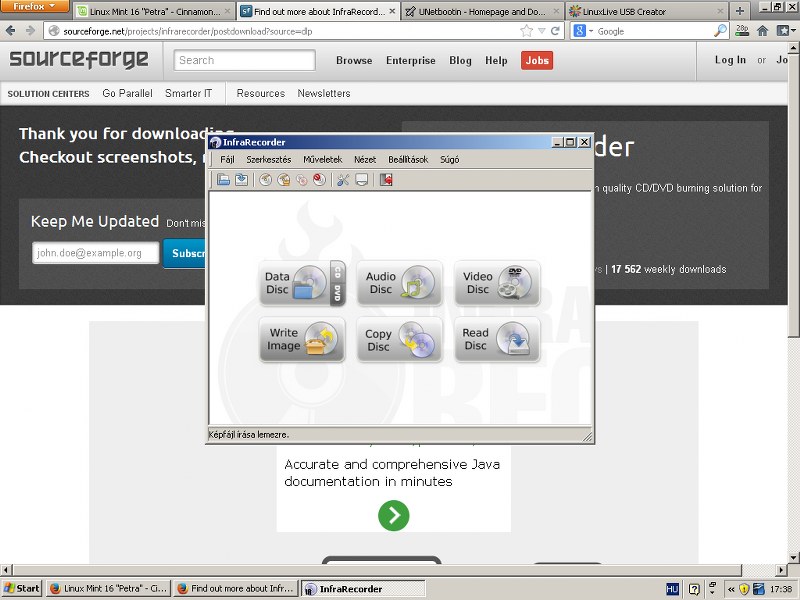Click green arrow button in advertisement
Image resolution: width=800 pixels, height=600 pixels.
coord(393,515)
